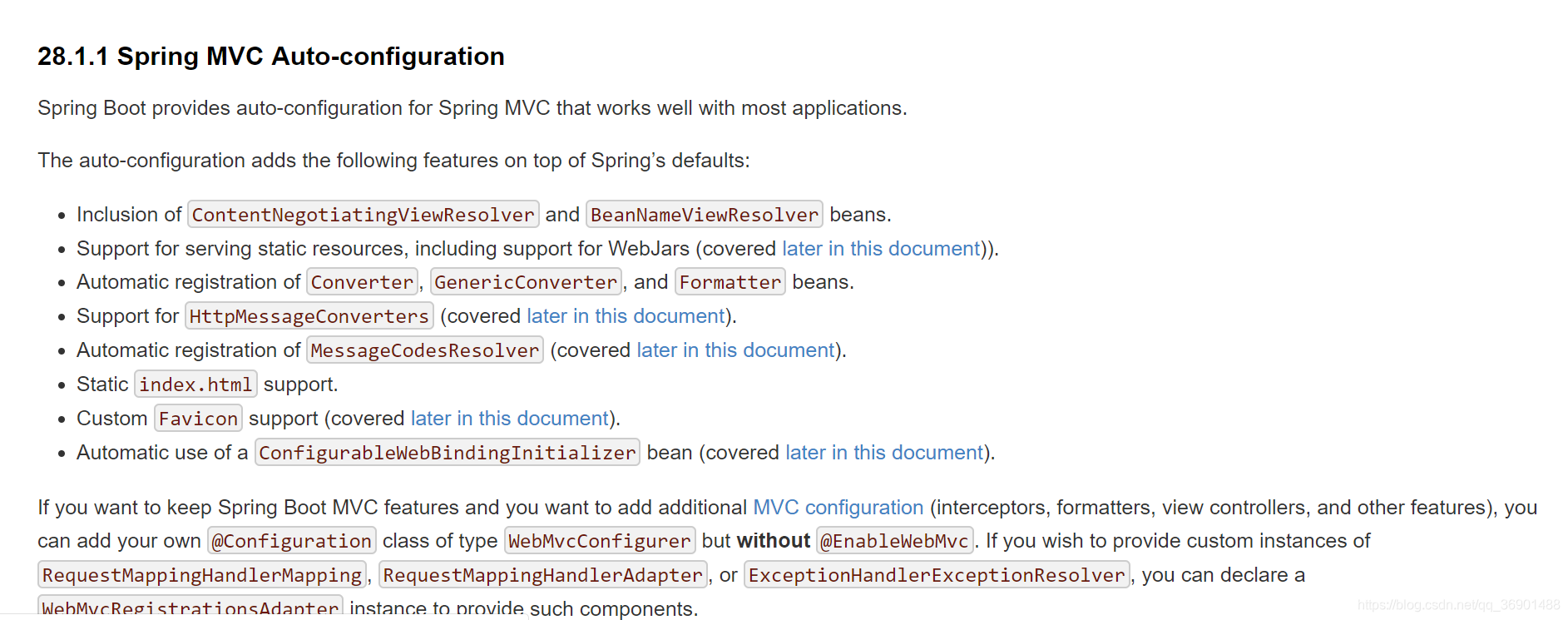
Task: Select the MessageCodesResolver code label
Action: (425, 350)
